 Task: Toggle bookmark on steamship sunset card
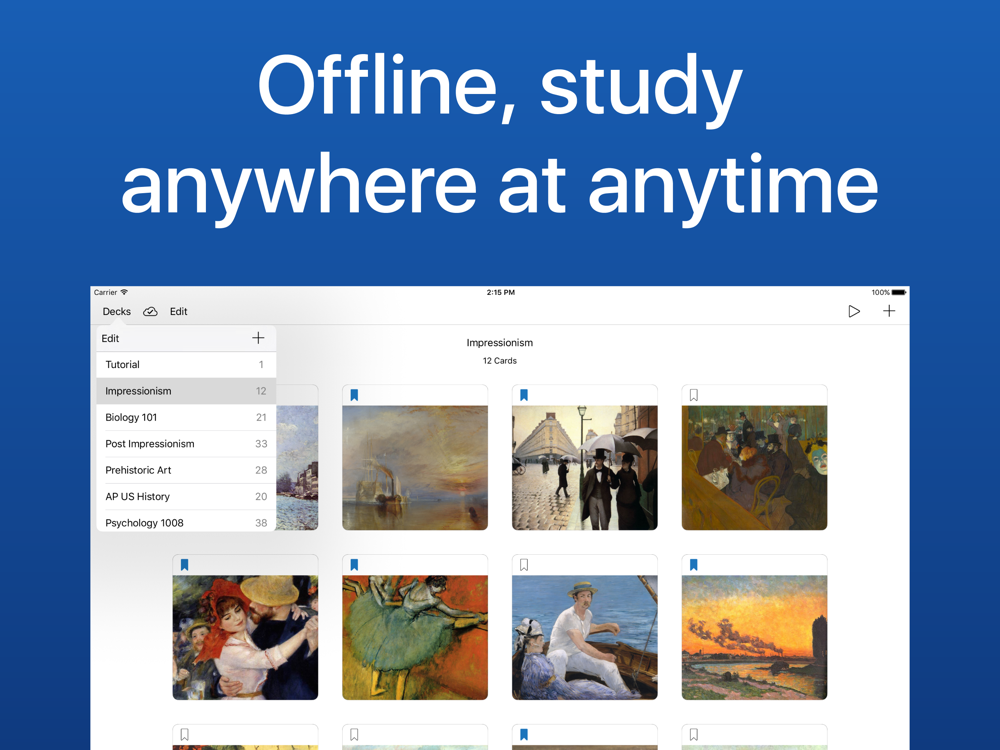[x=355, y=395]
